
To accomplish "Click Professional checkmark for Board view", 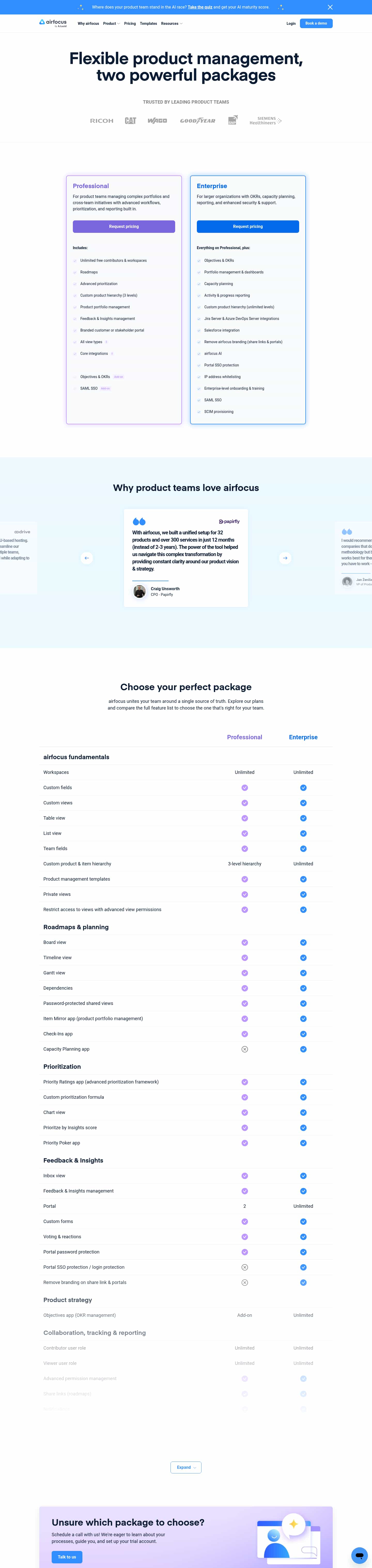I will [245, 942].
